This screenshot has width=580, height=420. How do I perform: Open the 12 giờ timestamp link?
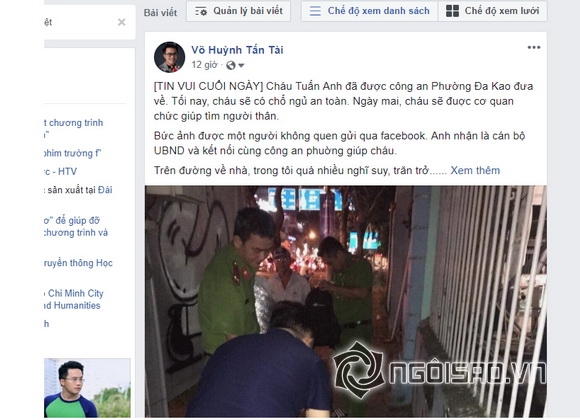coord(205,65)
